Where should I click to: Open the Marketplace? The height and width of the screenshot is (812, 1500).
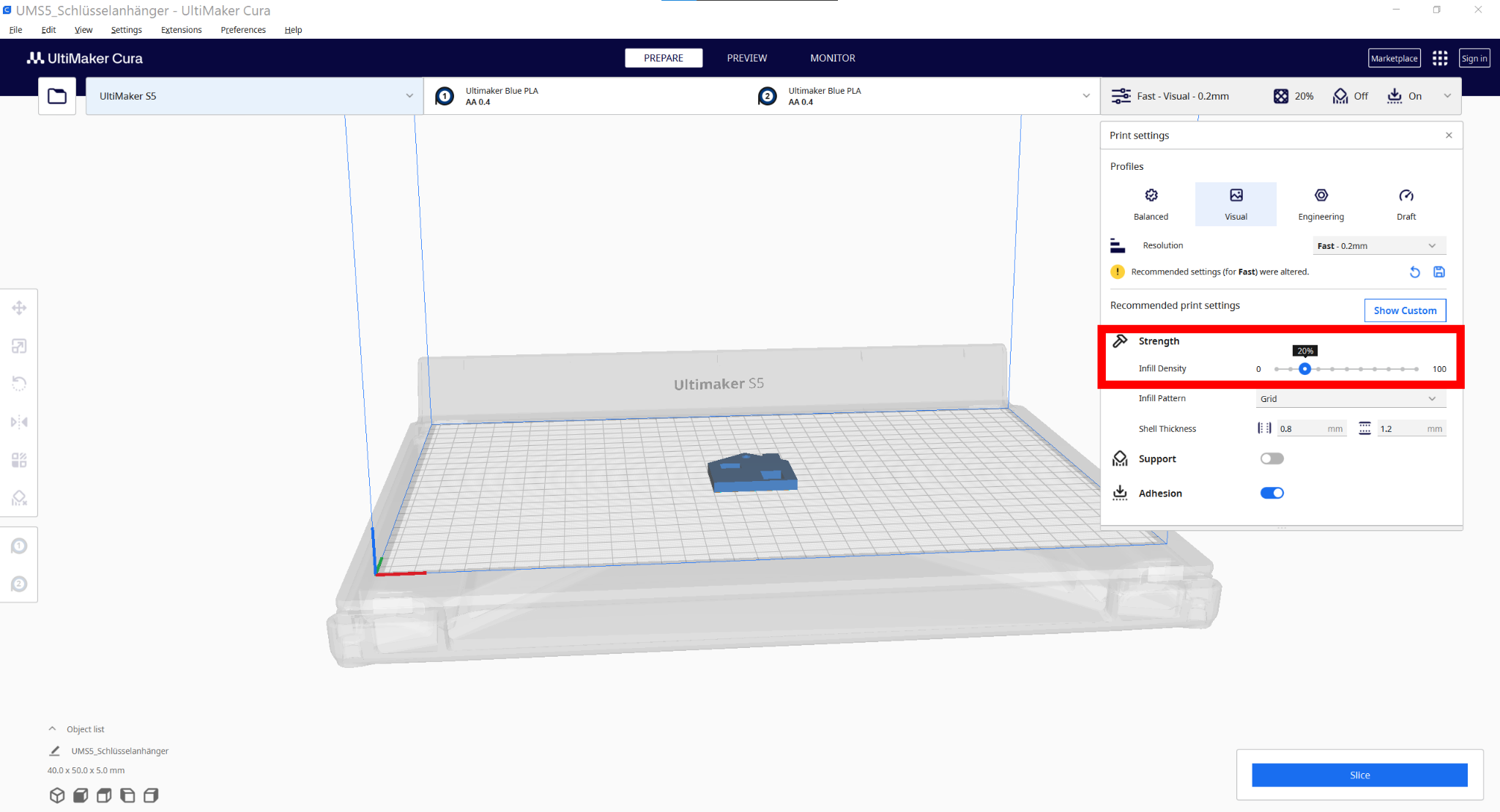1395,58
